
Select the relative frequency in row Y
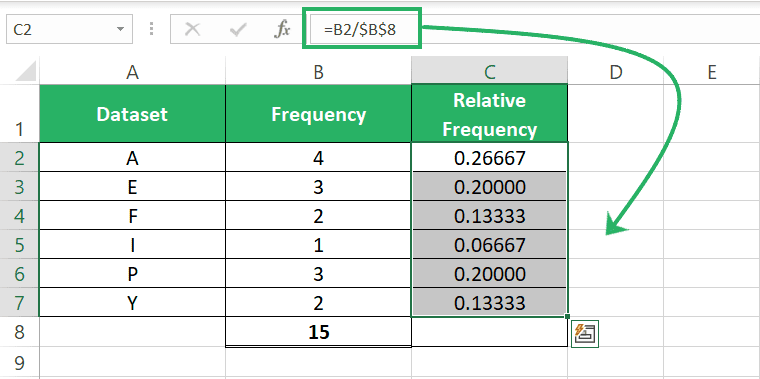click(490, 303)
